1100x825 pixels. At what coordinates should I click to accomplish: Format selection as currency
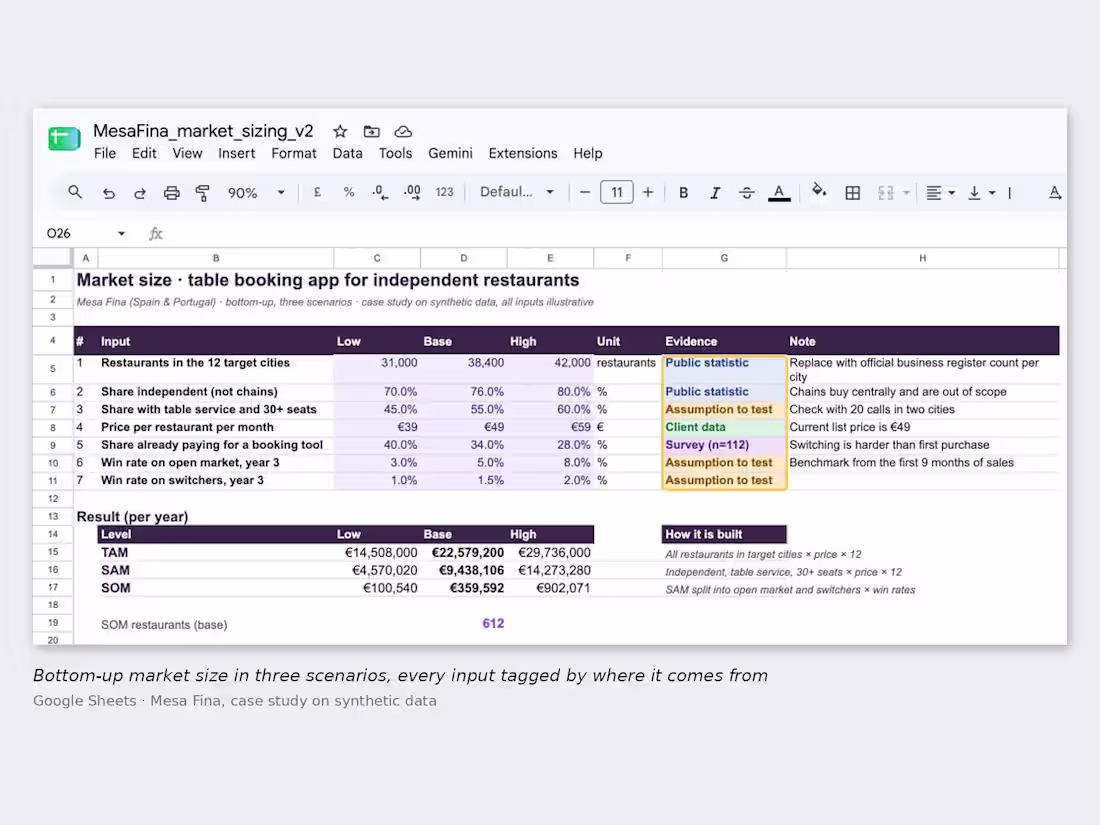[317, 192]
